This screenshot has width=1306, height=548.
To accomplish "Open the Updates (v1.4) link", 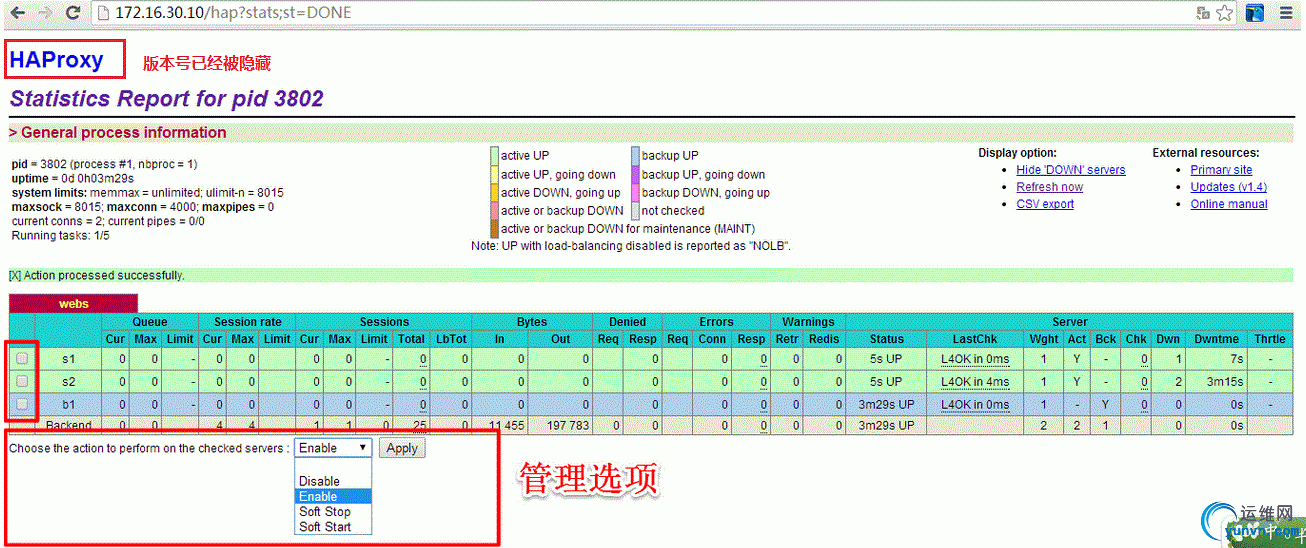I will coord(1228,187).
